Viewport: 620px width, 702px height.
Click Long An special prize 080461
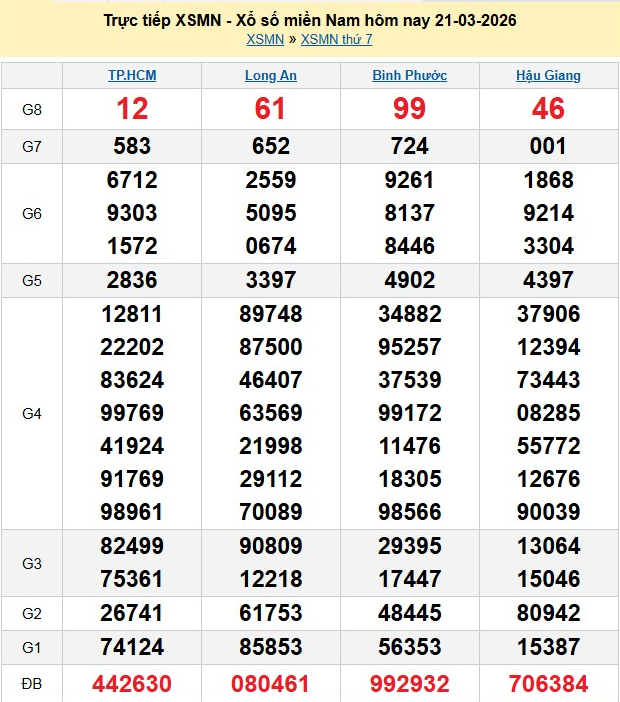tap(271, 684)
